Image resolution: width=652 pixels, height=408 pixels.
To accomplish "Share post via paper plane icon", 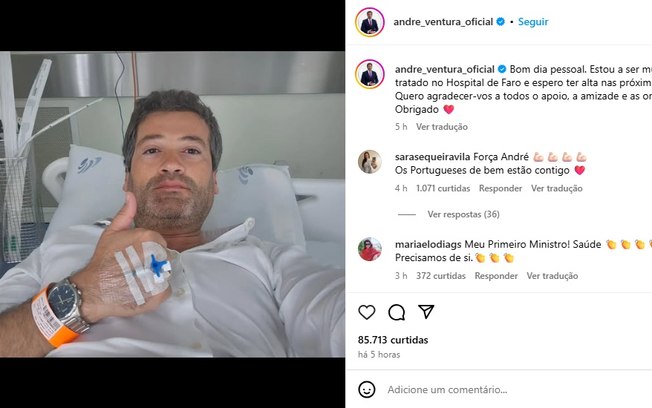I will [426, 312].
